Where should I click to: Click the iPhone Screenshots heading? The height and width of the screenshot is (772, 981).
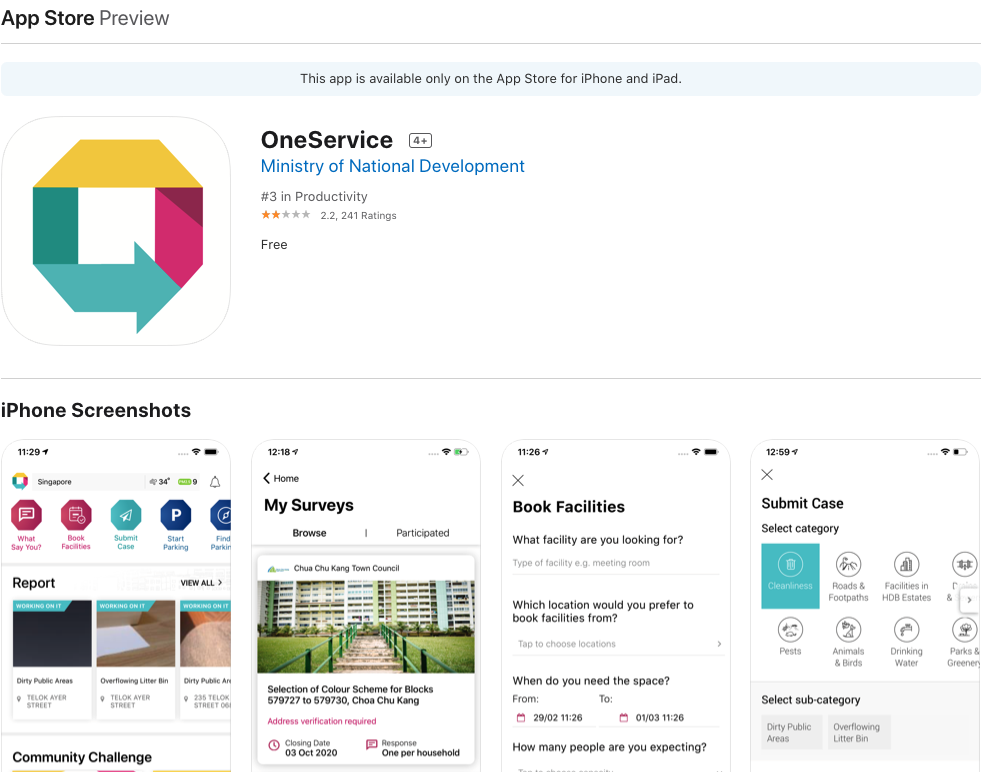pyautogui.click(x=96, y=410)
